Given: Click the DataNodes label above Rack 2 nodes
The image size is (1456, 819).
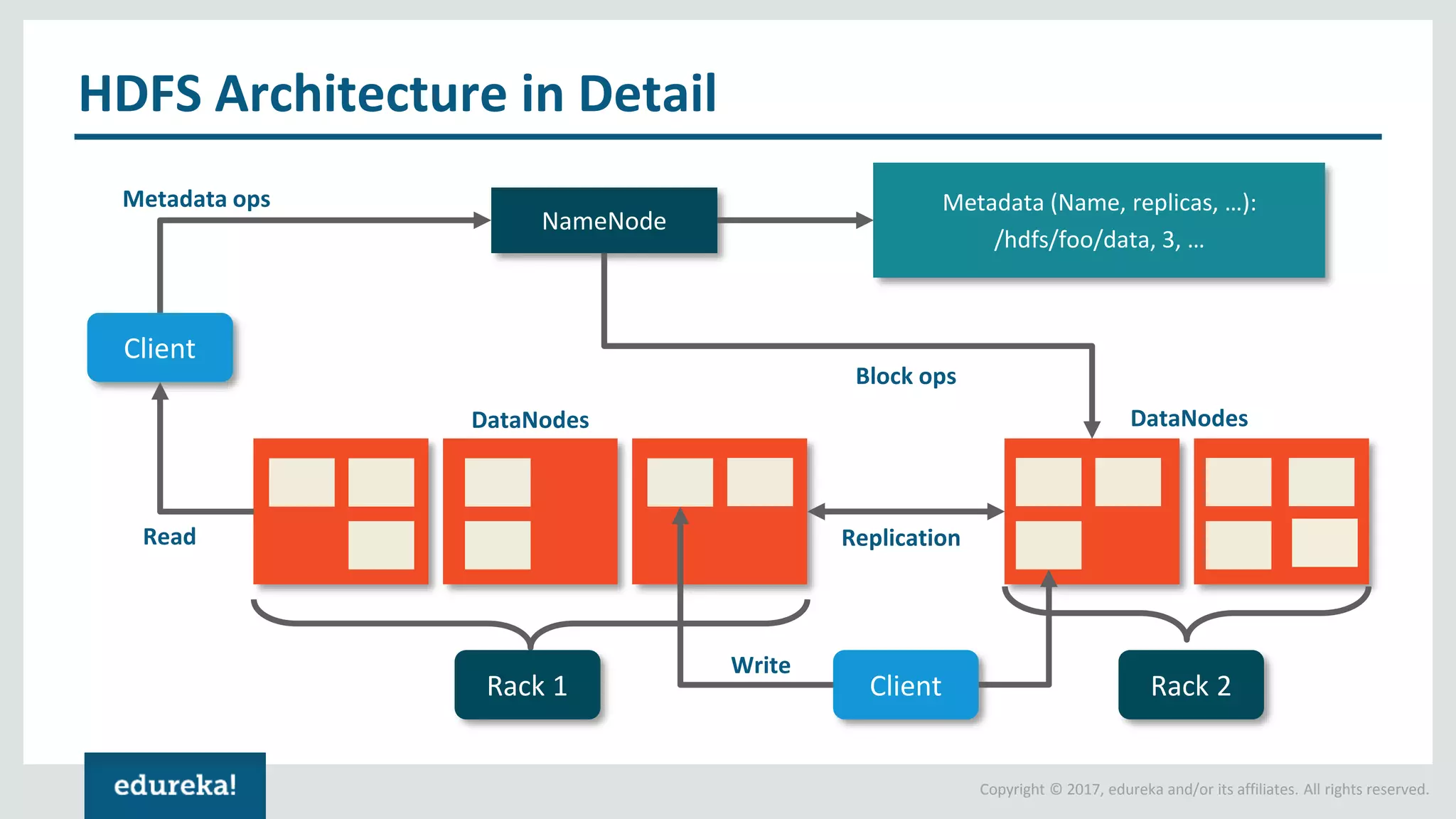Looking at the screenshot, I should pyautogui.click(x=1189, y=418).
